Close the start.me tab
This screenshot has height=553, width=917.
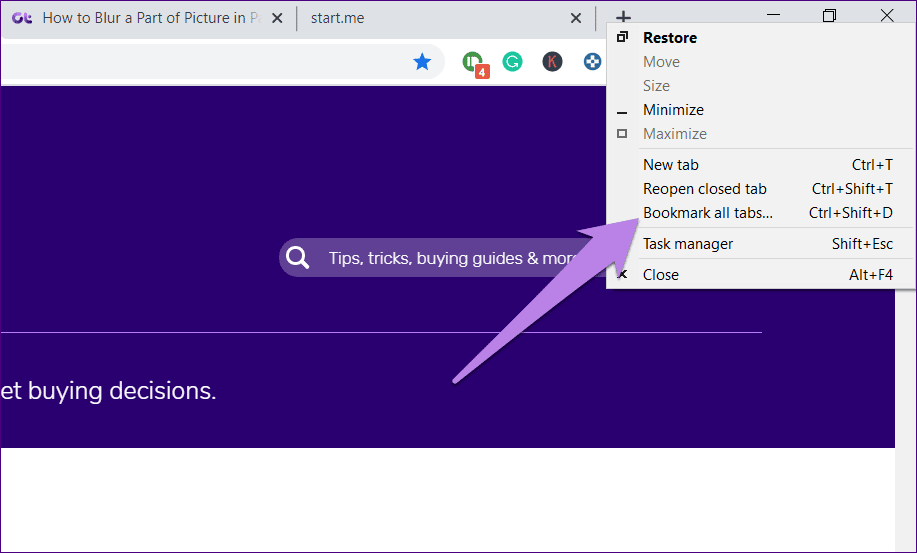tap(575, 18)
